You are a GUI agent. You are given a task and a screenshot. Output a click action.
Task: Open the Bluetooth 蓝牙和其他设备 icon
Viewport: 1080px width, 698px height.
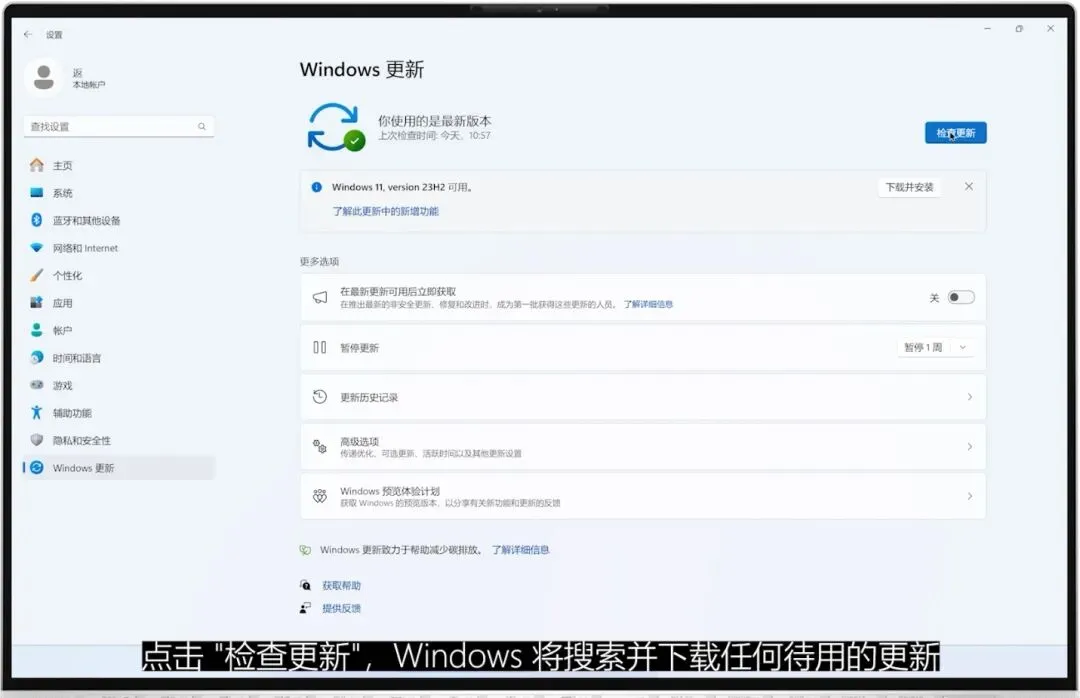(x=37, y=220)
